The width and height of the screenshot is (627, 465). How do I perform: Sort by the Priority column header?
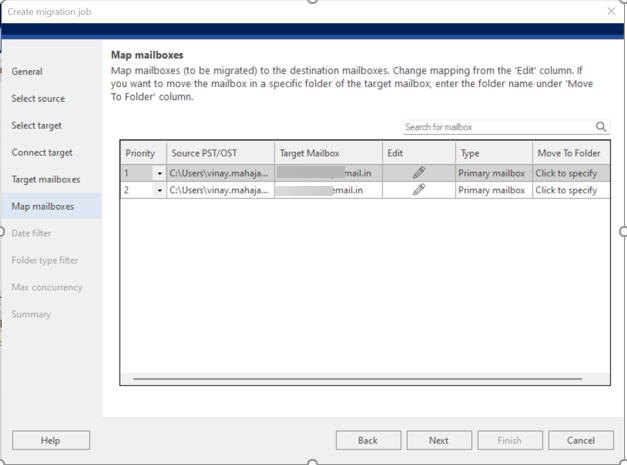click(x=143, y=153)
